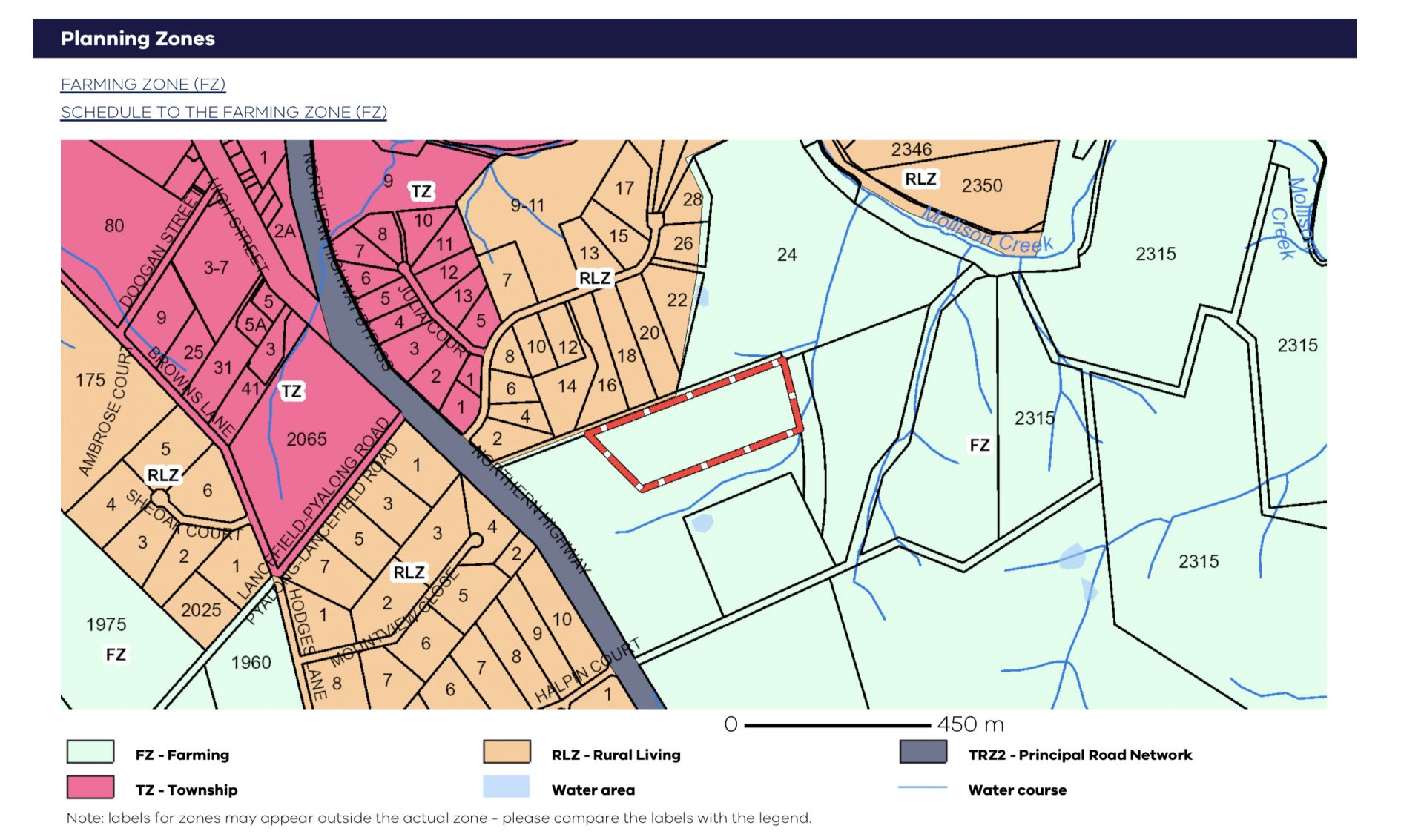Click the TZ - Township legend swatch

90,787
